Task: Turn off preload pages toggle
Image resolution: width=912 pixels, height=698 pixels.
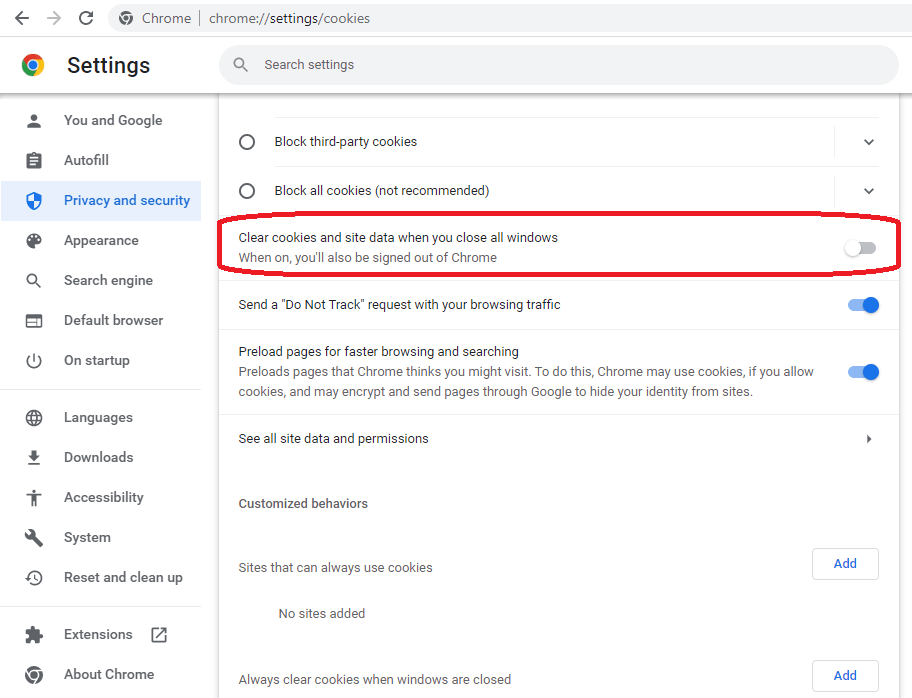Action: point(863,372)
